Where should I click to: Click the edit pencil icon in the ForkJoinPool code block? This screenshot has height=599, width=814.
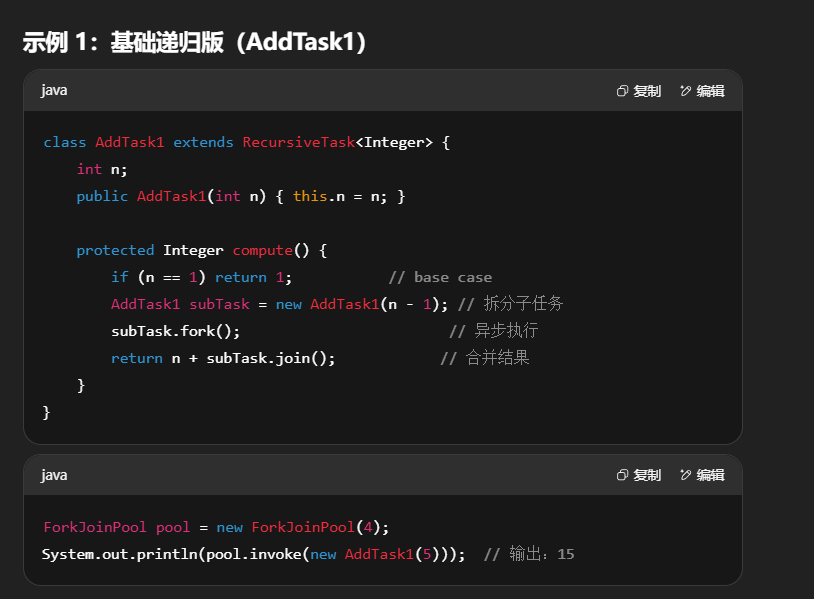[686, 476]
